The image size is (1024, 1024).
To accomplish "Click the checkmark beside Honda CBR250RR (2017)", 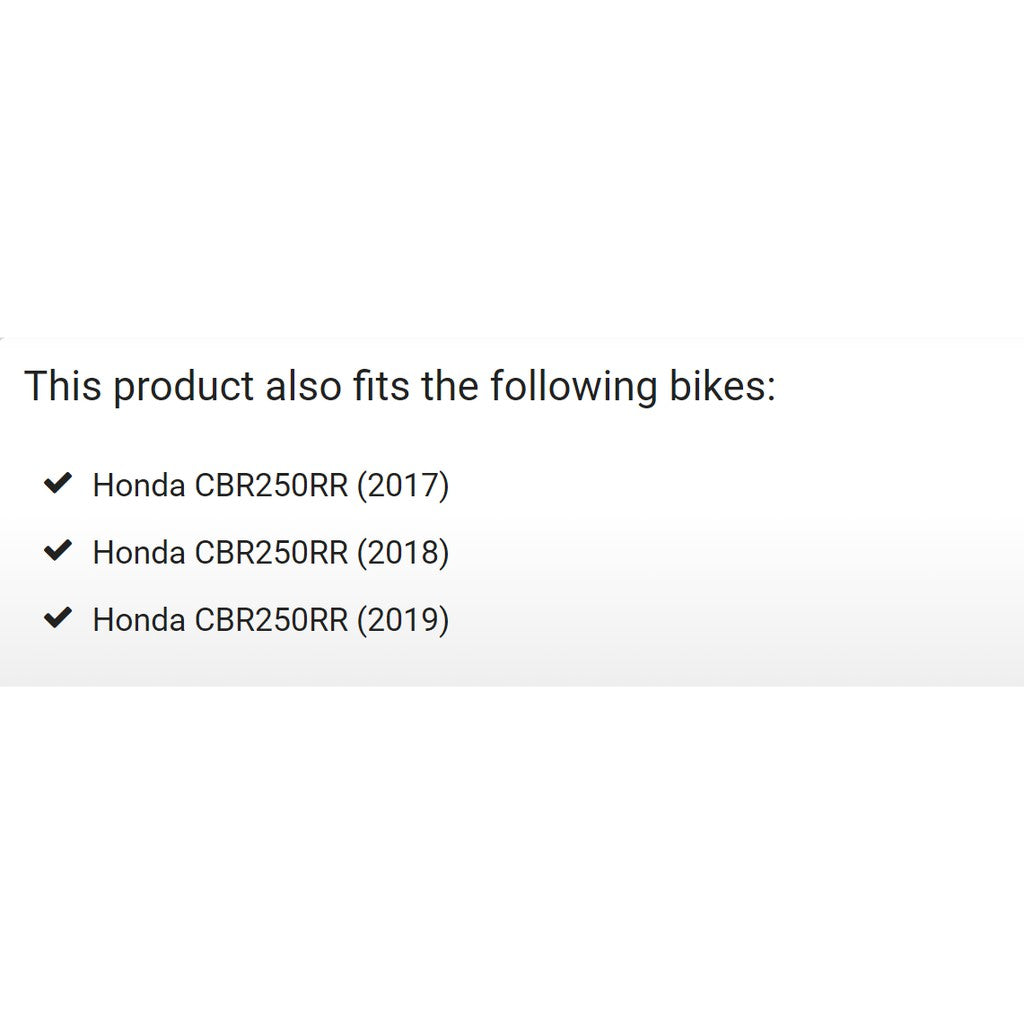I will (59, 484).
